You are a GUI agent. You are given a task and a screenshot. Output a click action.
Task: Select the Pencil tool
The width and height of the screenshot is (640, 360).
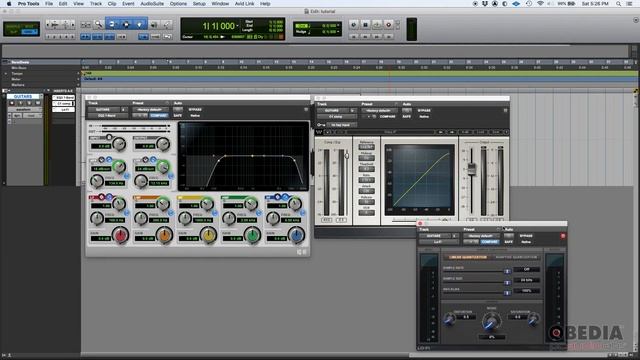click(x=167, y=24)
